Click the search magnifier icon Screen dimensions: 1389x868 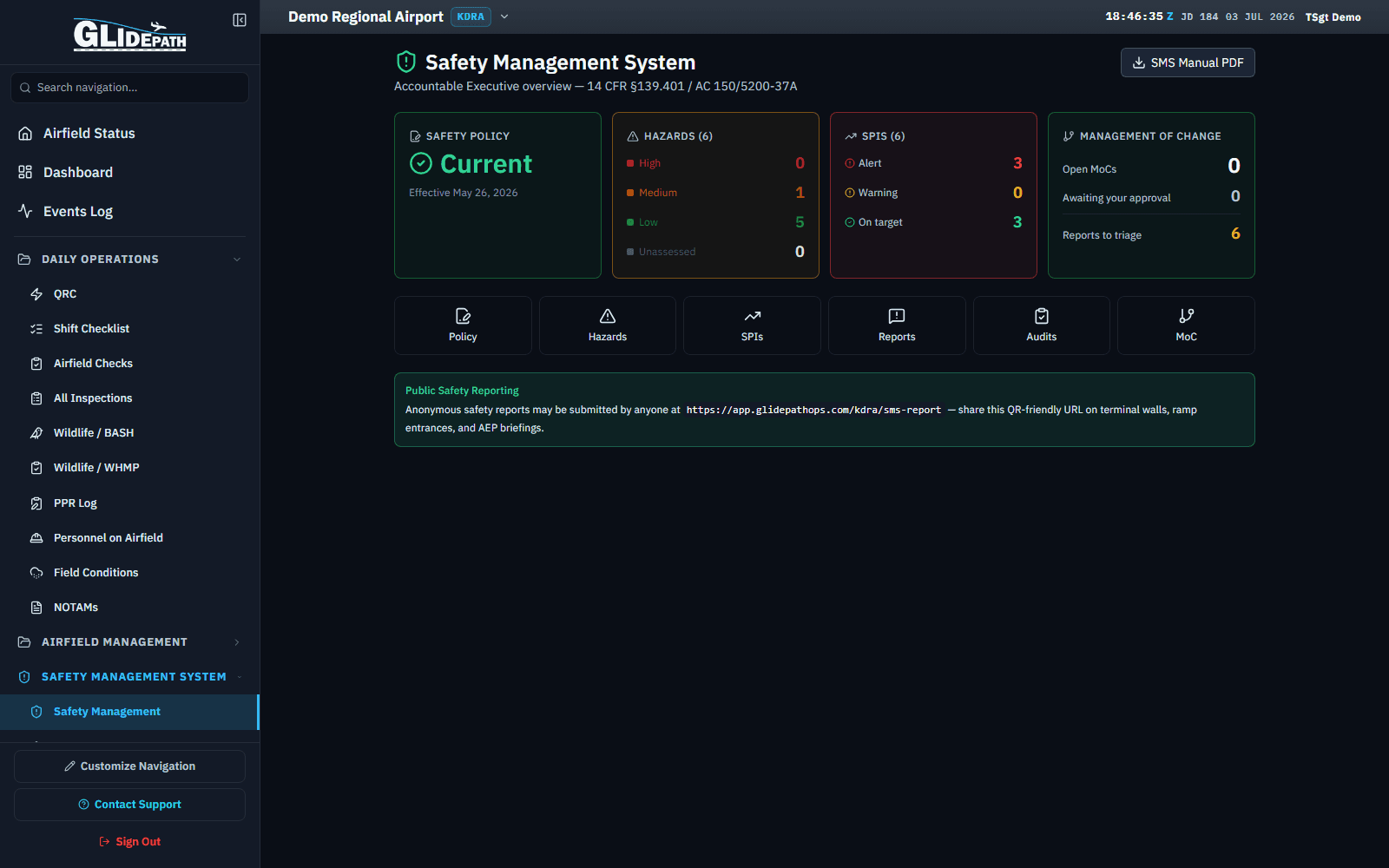[26, 88]
